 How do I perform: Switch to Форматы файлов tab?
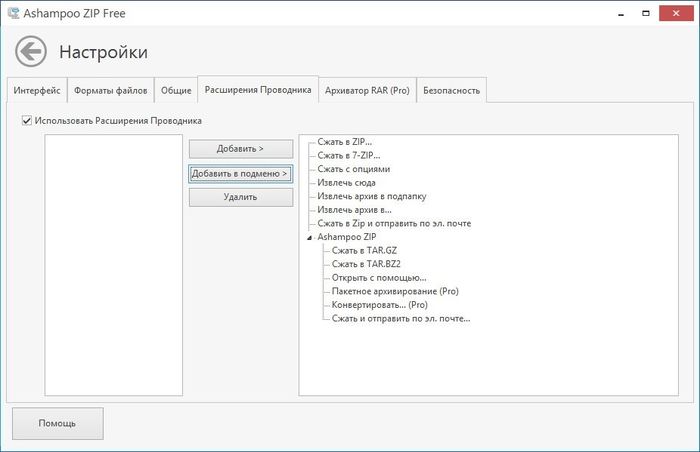pyautogui.click(x=110, y=91)
